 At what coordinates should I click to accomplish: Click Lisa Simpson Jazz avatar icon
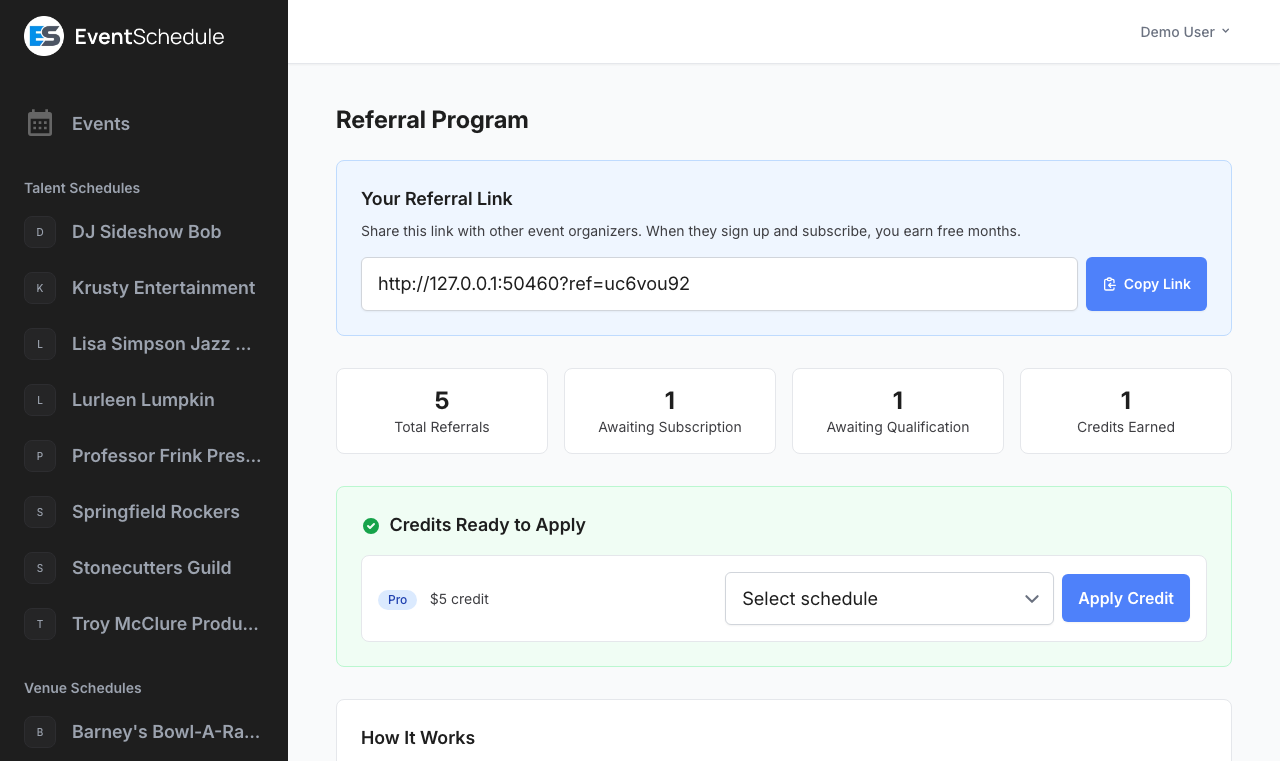click(x=39, y=344)
